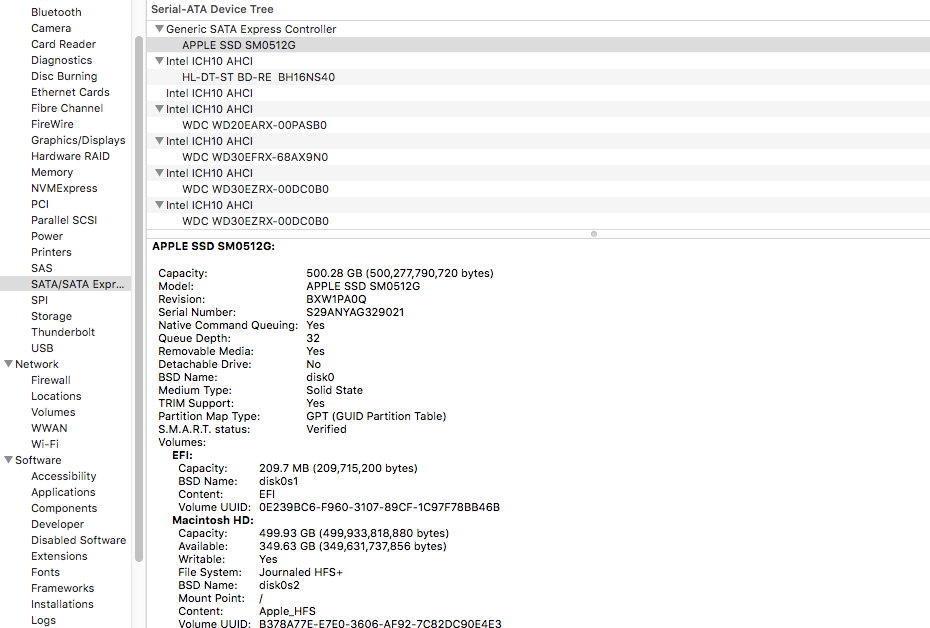Collapse the Network section in the sidebar
930x628 pixels.
pyautogui.click(x=8, y=364)
